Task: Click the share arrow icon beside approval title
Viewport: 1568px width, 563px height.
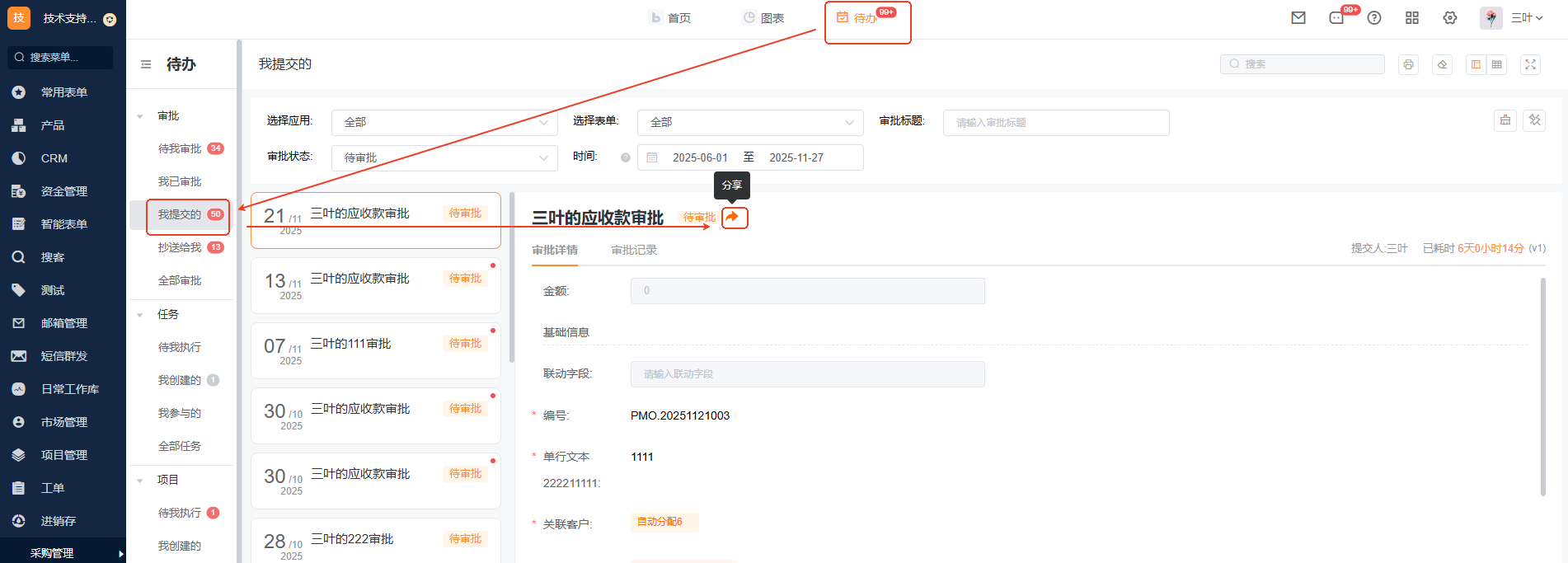Action: (733, 218)
